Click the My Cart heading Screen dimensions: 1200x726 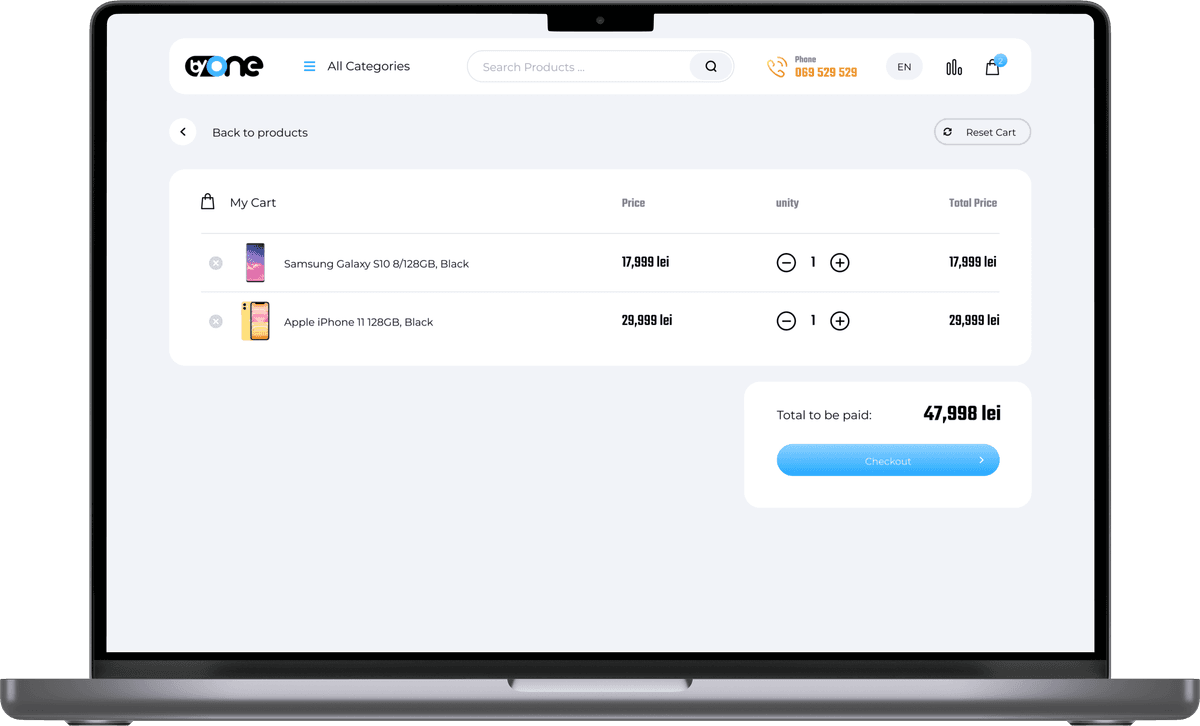click(x=253, y=203)
